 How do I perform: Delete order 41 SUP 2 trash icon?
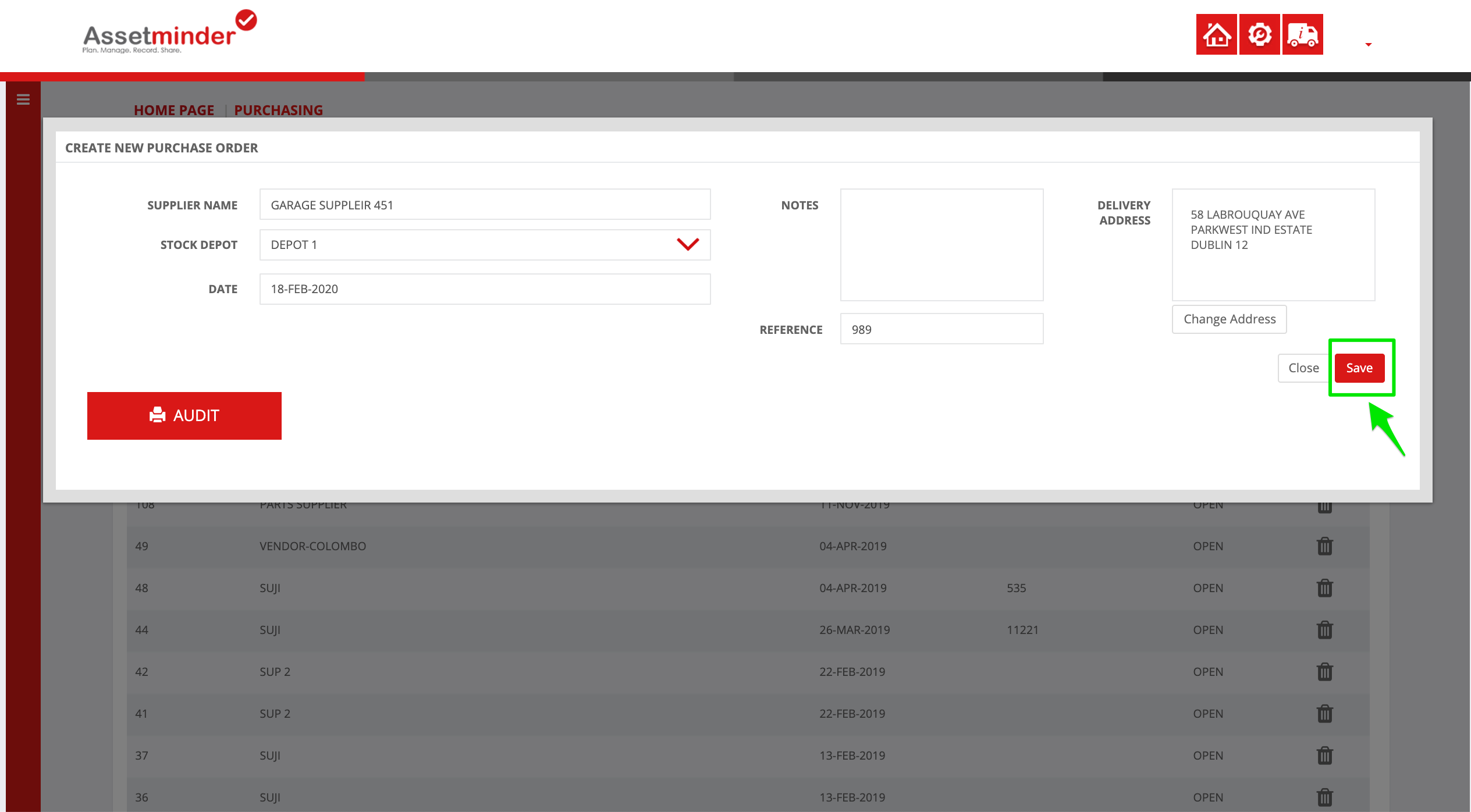pyautogui.click(x=1324, y=713)
